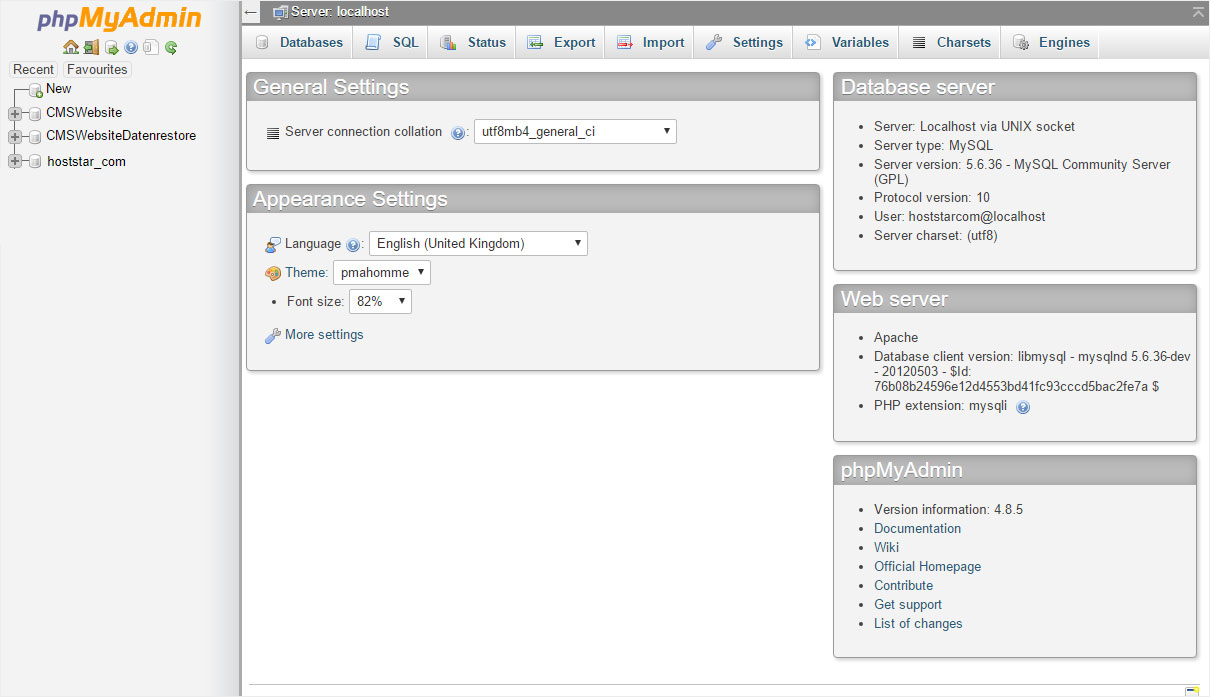Click the Home icon under the logo
Image resolution: width=1210 pixels, height=697 pixels.
tap(70, 47)
